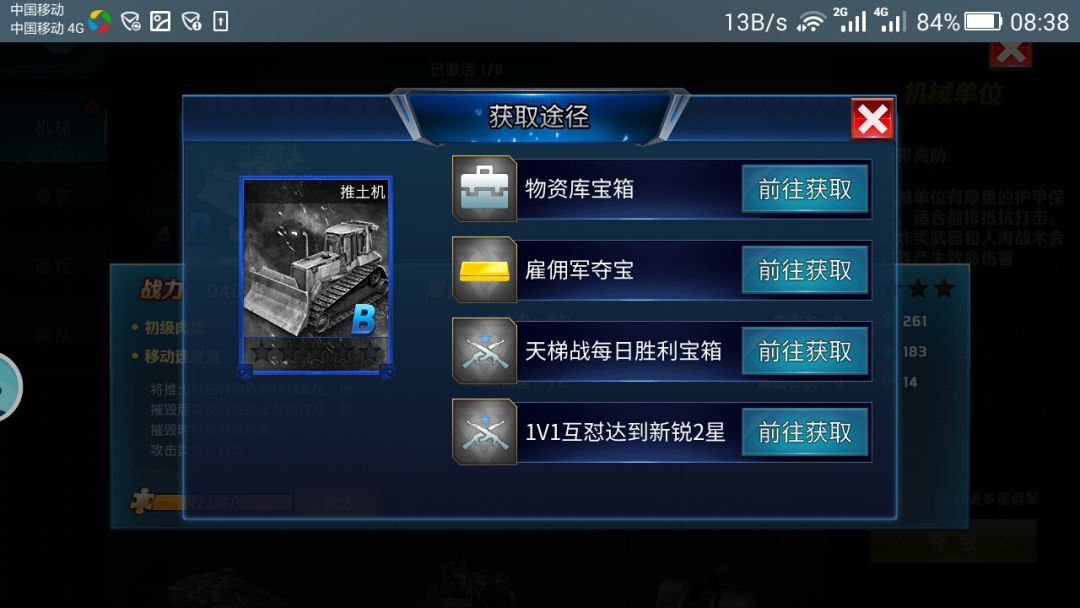This screenshot has height=608, width=1080.
Task: Tap 前往获取 for 雇佣军夺宝
Action: 804,270
